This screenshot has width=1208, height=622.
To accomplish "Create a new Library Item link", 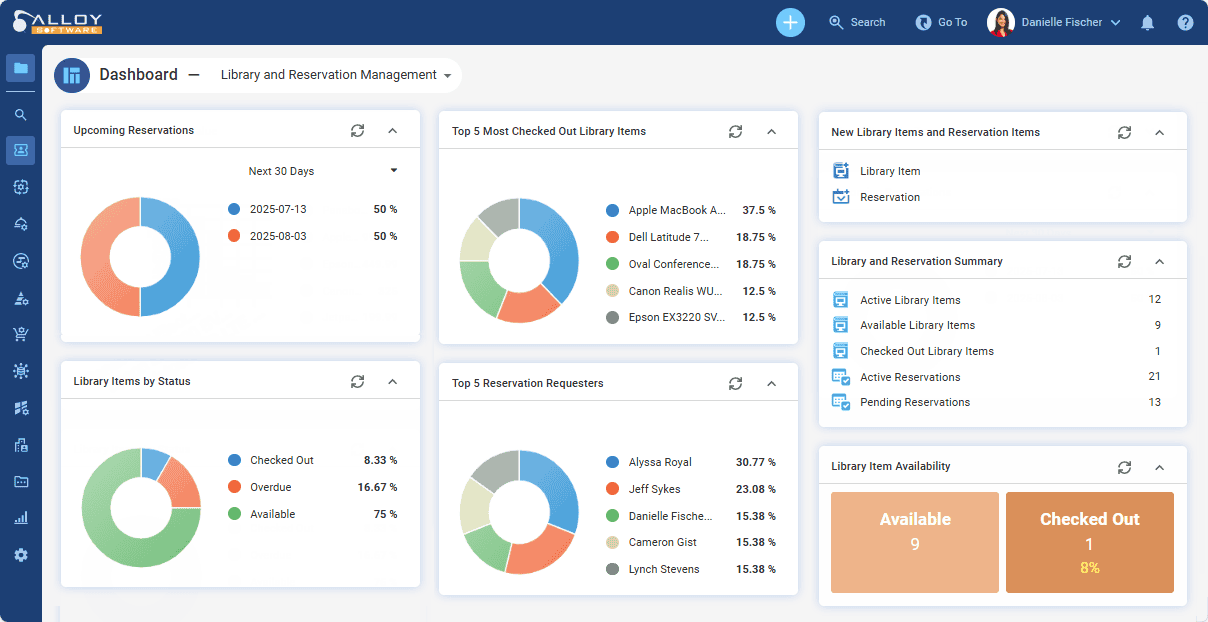I will [889, 171].
